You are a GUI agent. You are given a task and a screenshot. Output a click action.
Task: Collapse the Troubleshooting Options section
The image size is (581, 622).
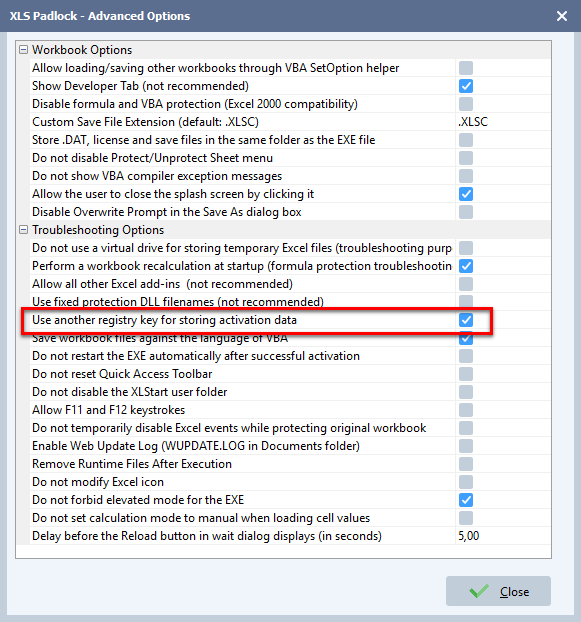24,230
